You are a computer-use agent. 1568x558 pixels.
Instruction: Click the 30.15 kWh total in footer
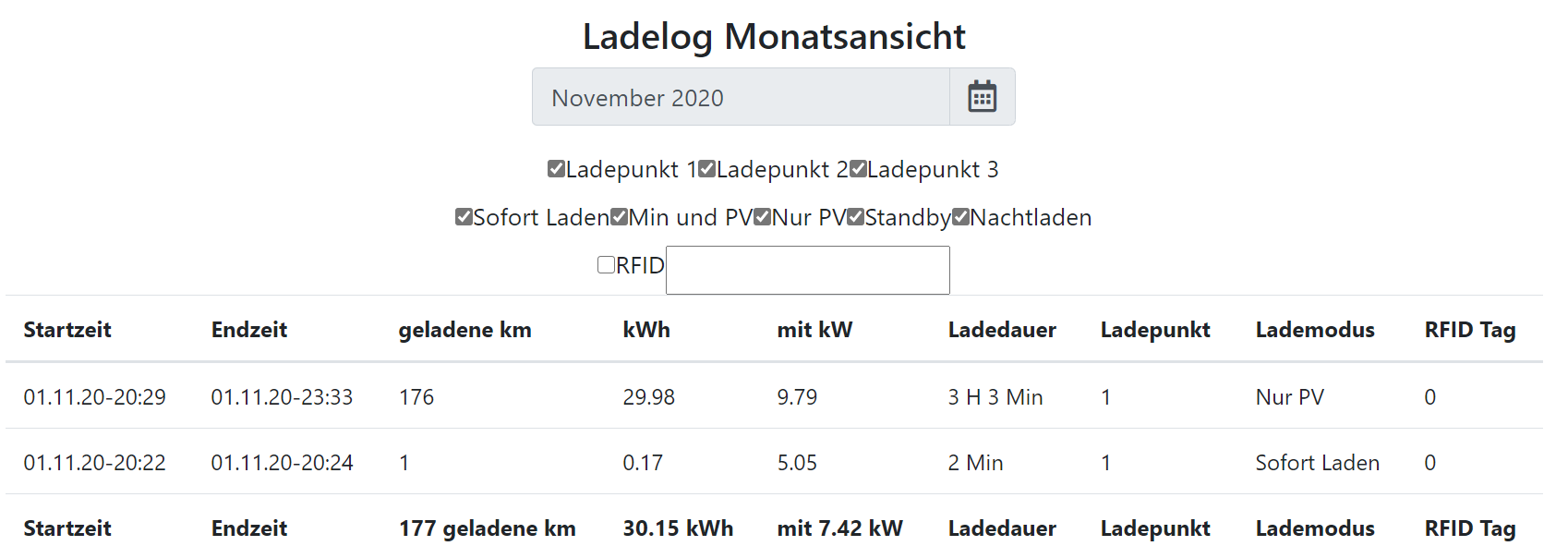click(678, 528)
